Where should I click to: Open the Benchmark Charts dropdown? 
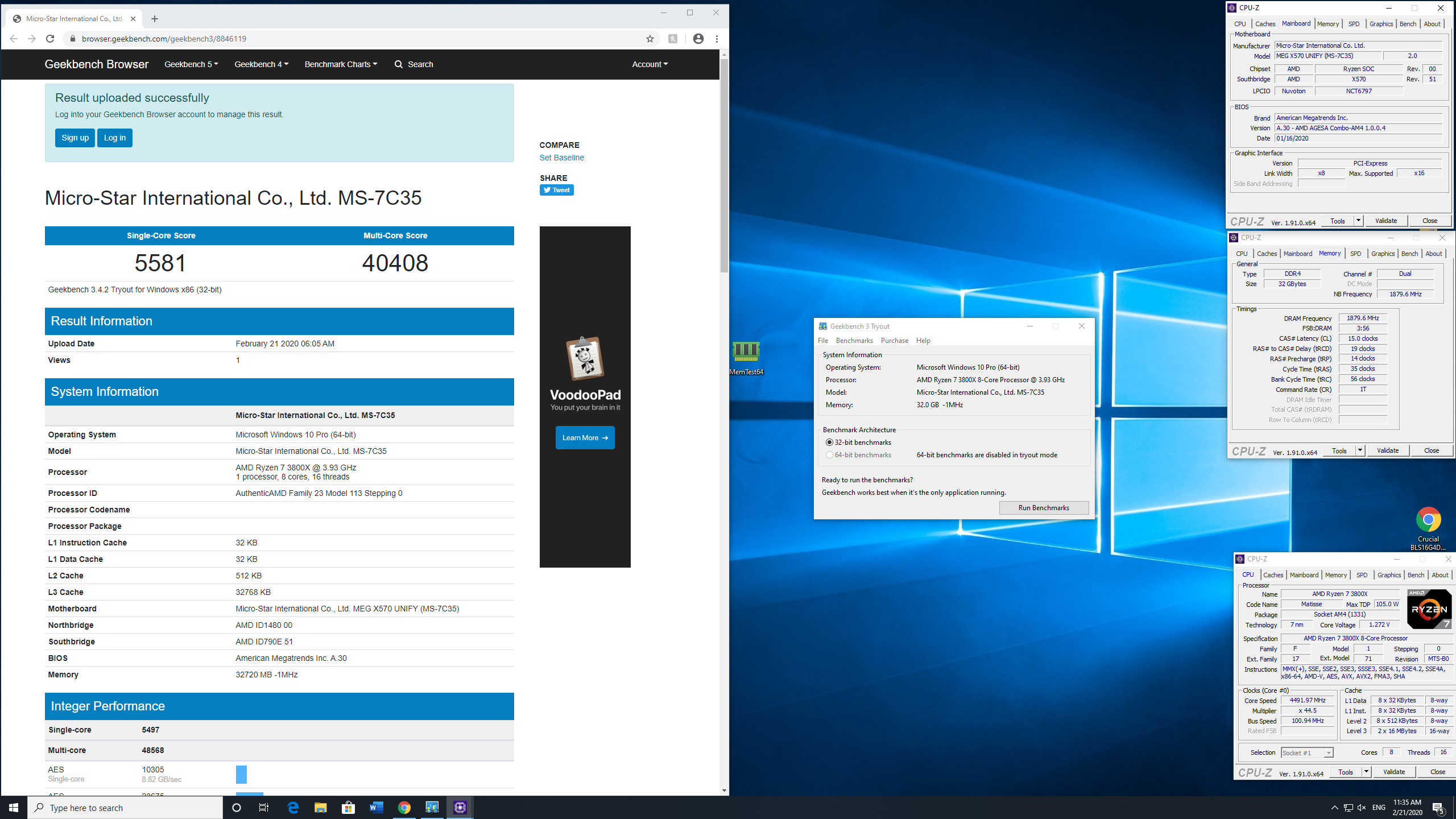tap(341, 64)
